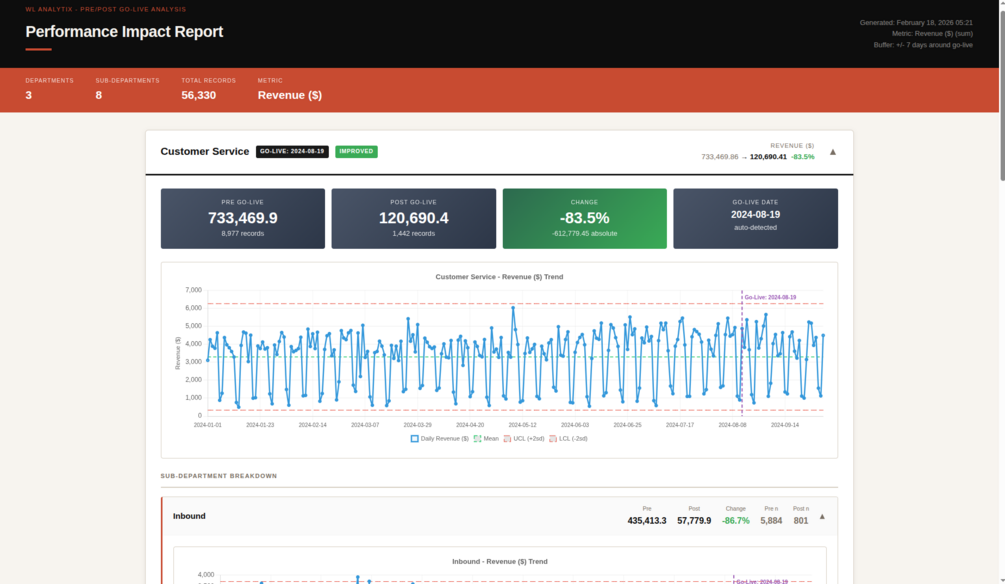Click the Performance Impact Report title

pos(124,31)
